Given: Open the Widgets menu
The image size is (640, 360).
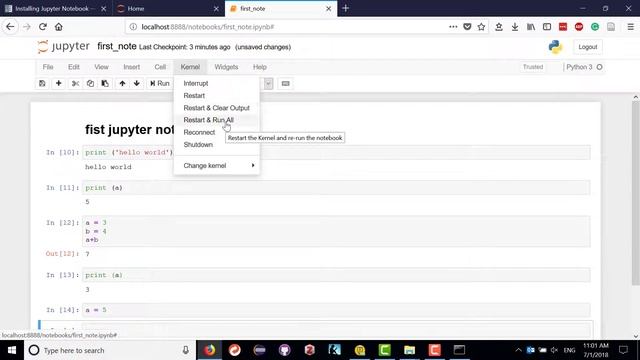Looking at the screenshot, I should [226, 67].
